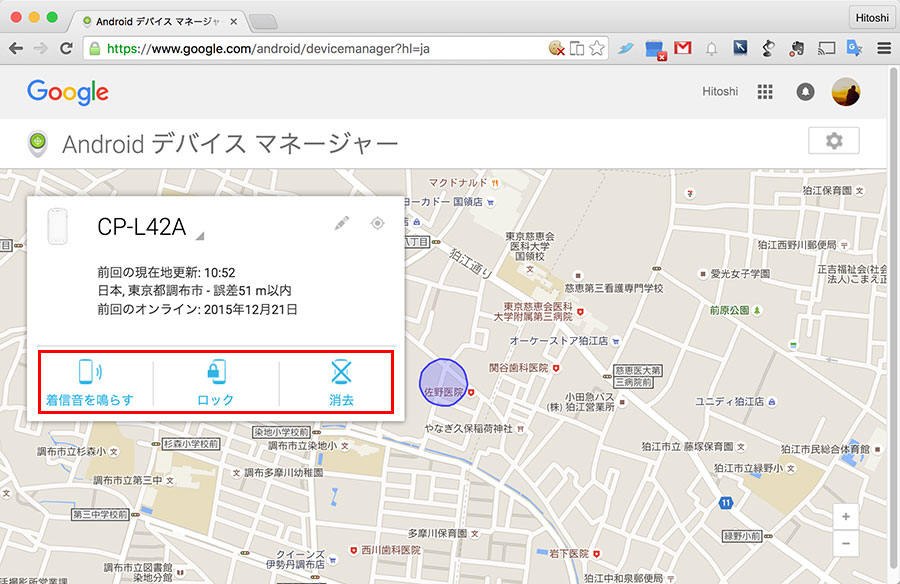This screenshot has width=900, height=584.
Task: Open a new browser tab
Action: [263, 22]
